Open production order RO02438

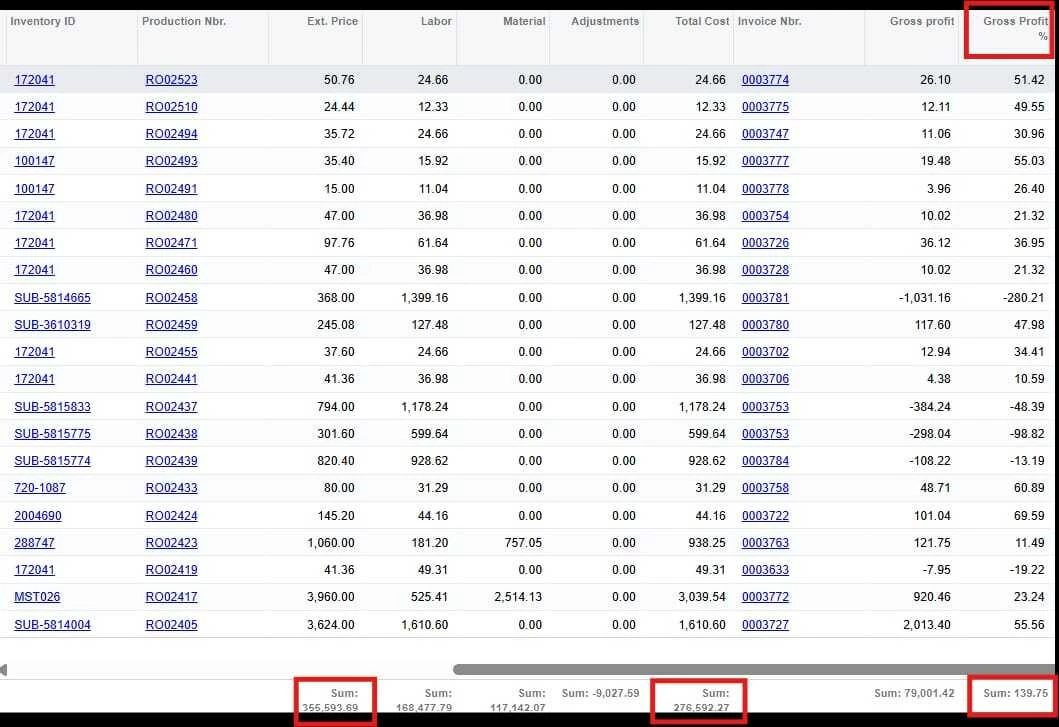pyautogui.click(x=172, y=434)
